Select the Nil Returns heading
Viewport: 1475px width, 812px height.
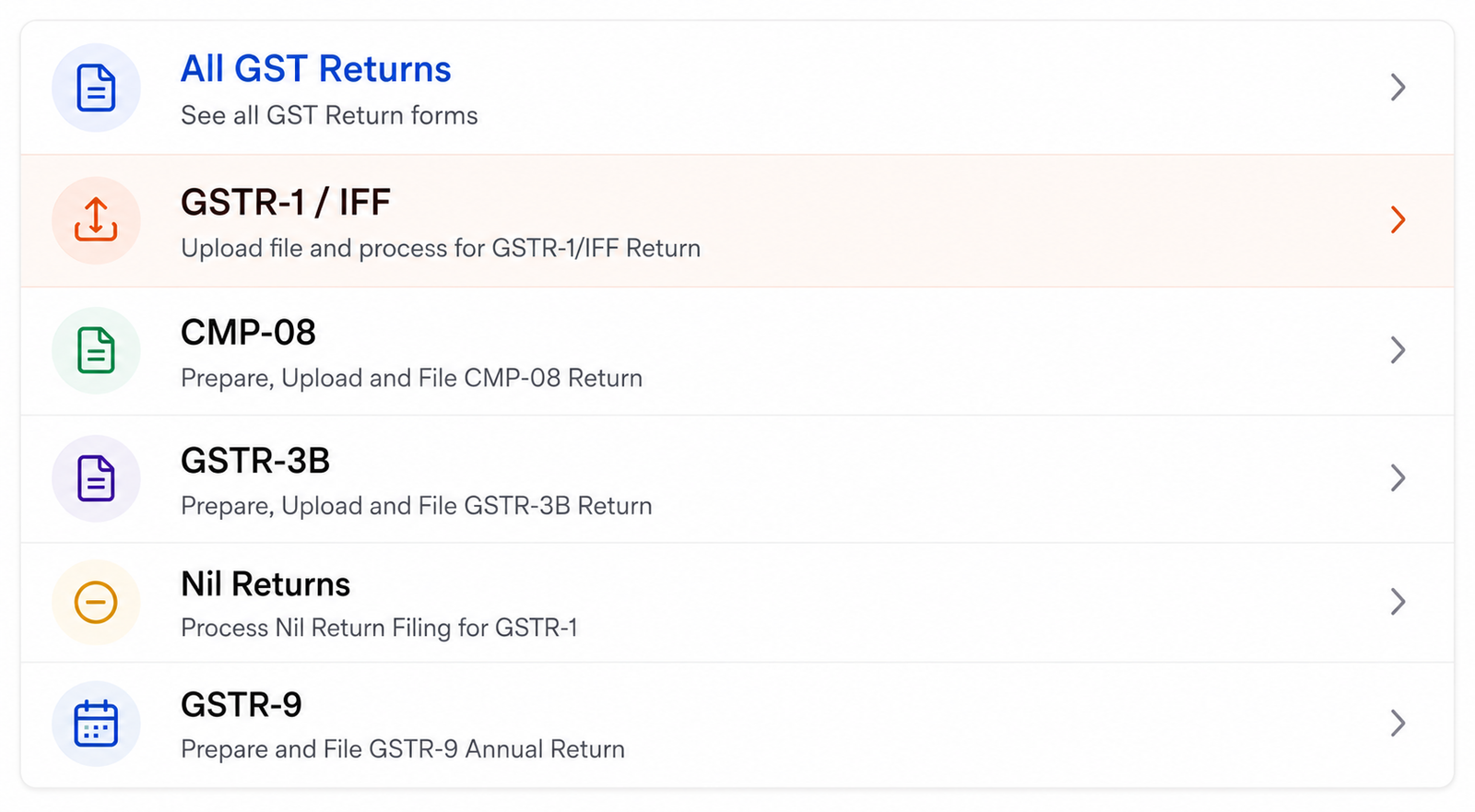265,584
